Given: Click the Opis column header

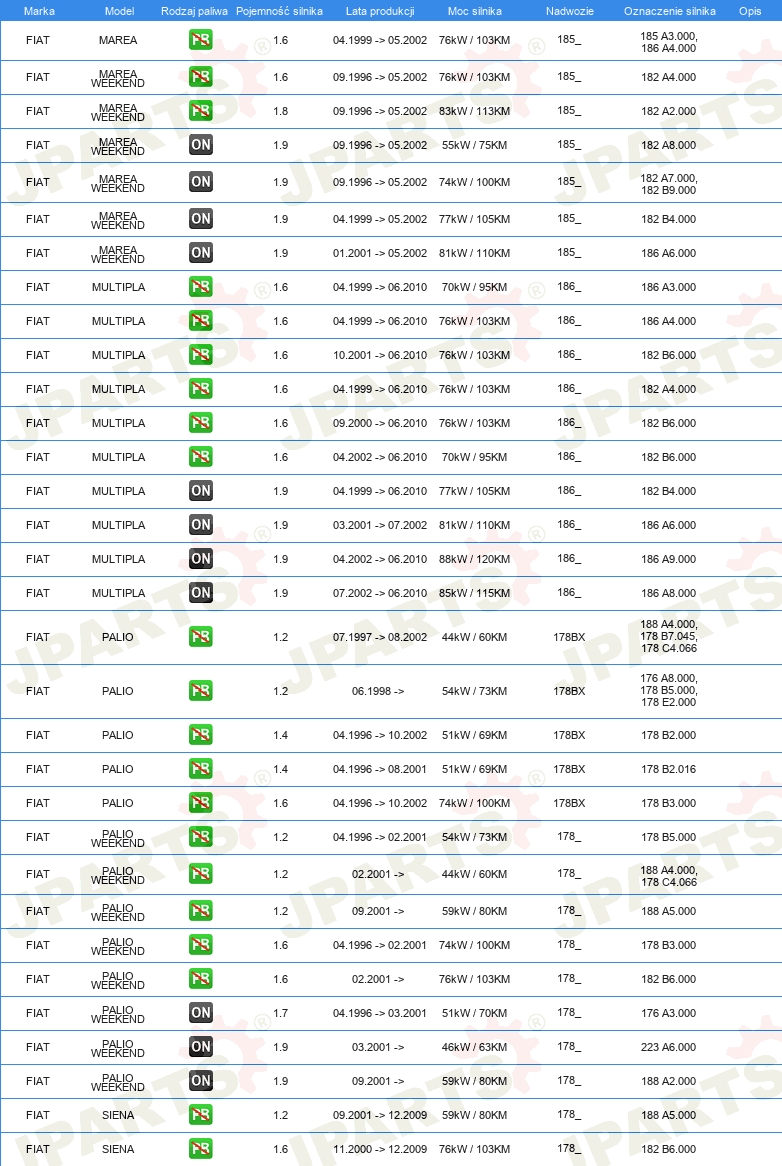Looking at the screenshot, I should 750,11.
